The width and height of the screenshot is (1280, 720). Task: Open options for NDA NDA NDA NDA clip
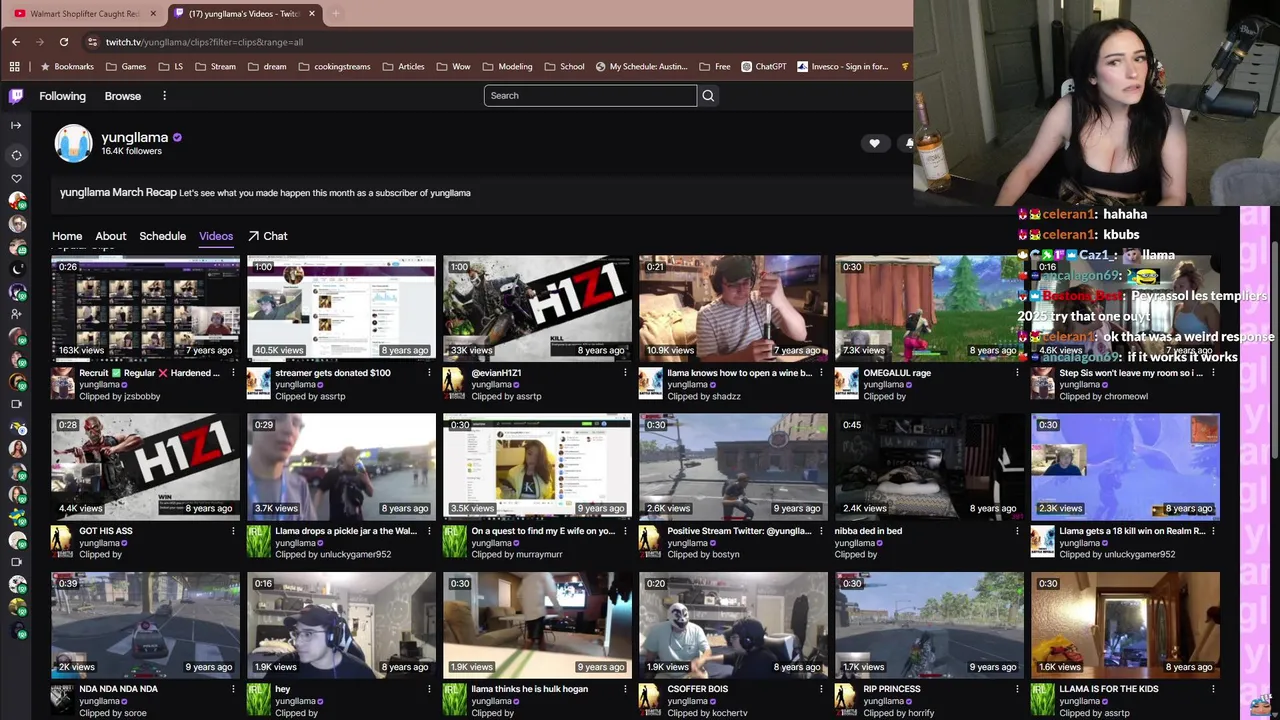pos(233,689)
